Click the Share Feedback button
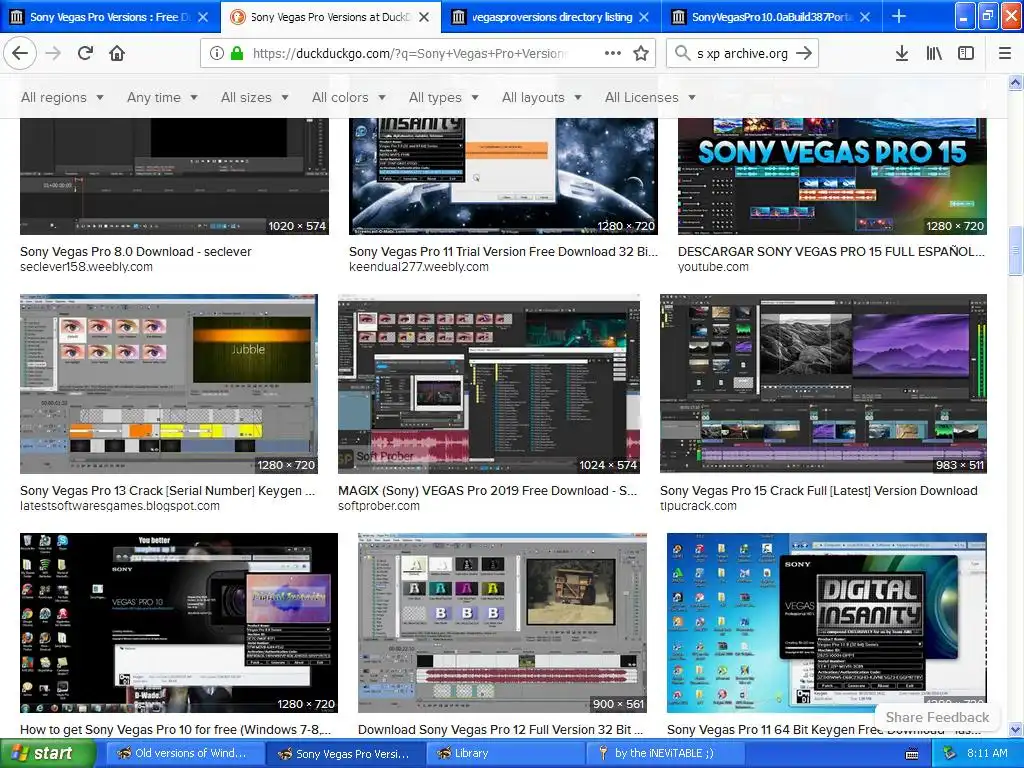Screen dimensions: 1024x768 [937, 717]
